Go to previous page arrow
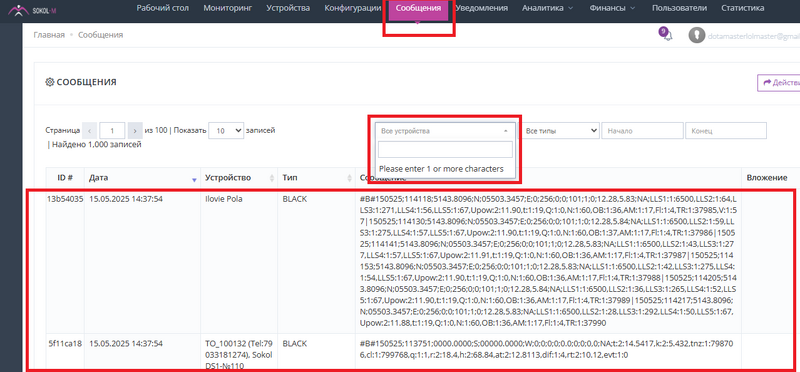Screen dimensions: 800x372 [89, 131]
